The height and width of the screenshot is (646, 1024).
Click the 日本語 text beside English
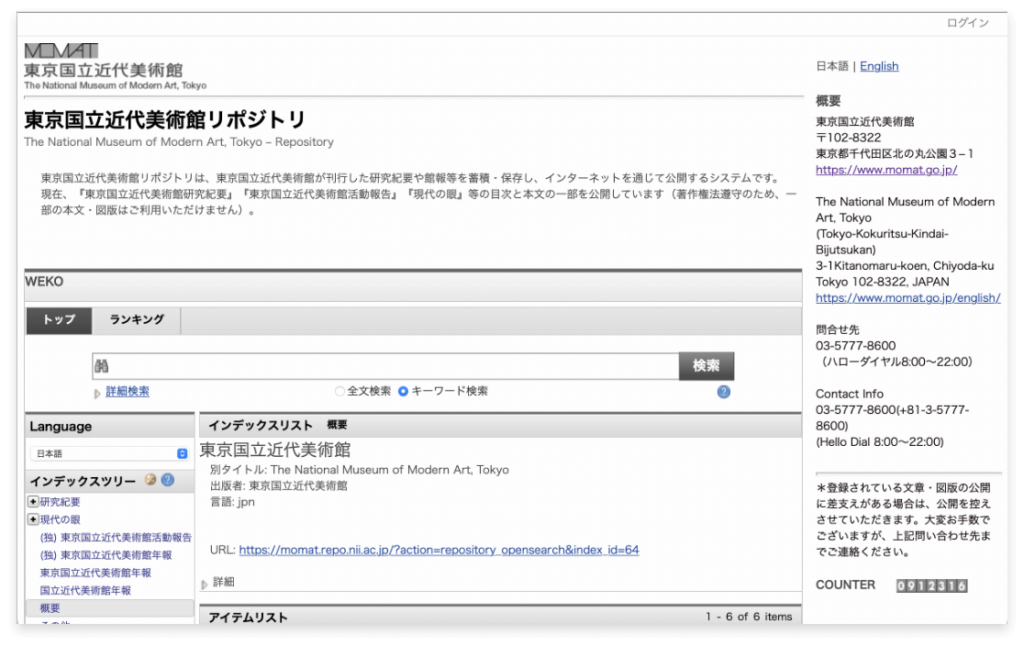pyautogui.click(x=832, y=66)
